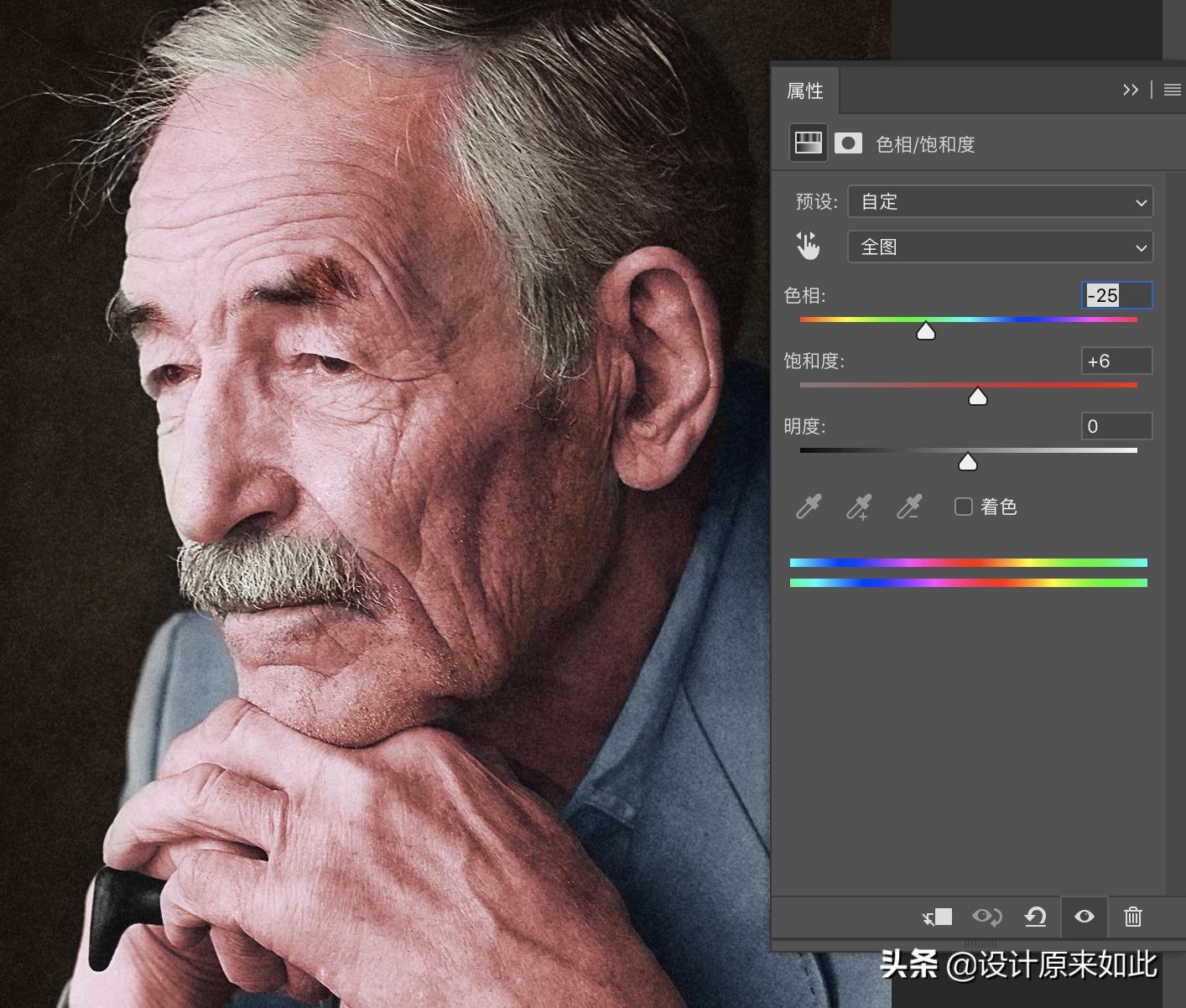Screen dimensions: 1186x1008
Task: Select the layer mask icon
Action: tap(848, 143)
